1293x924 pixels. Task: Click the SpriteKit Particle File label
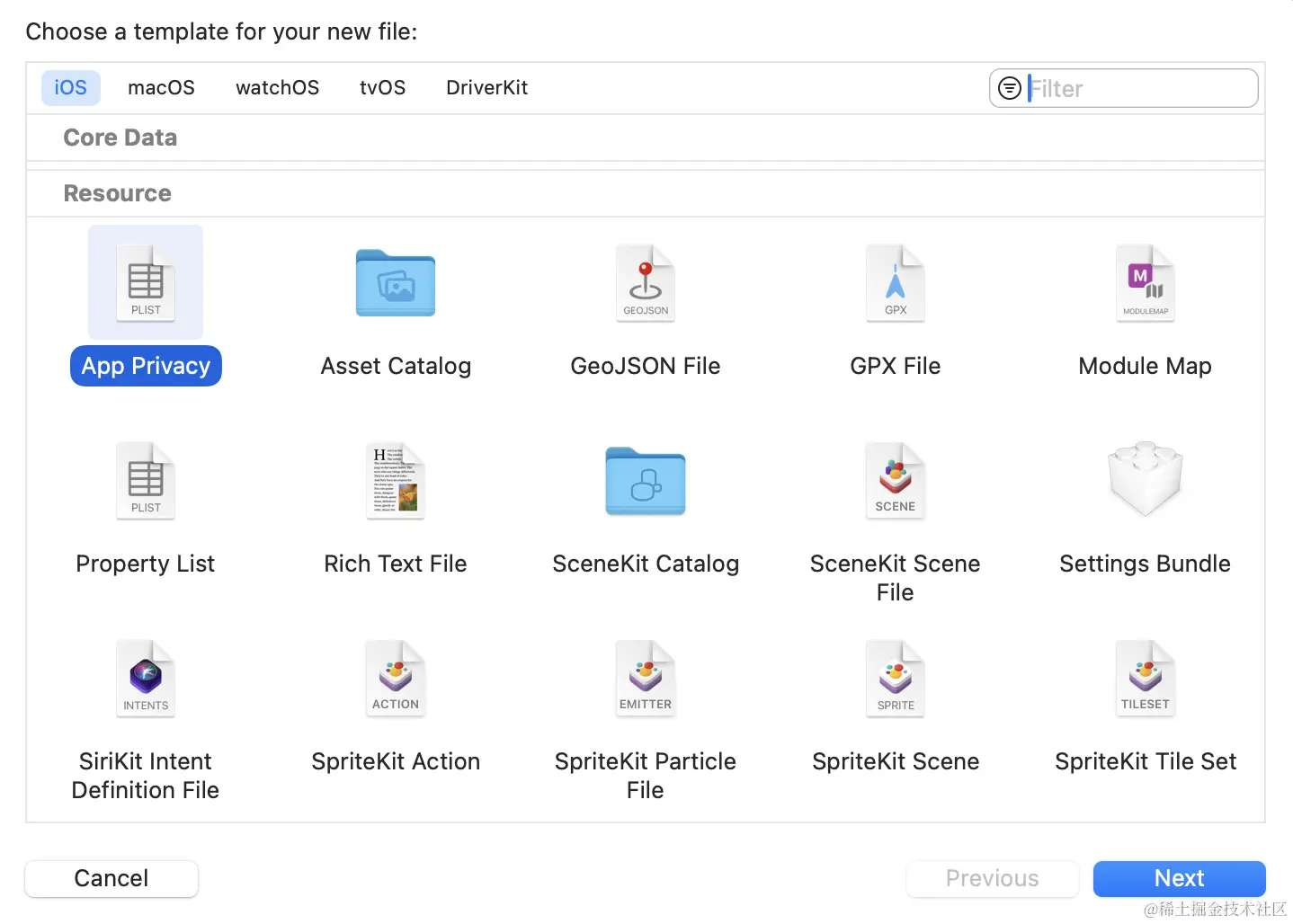(x=646, y=776)
